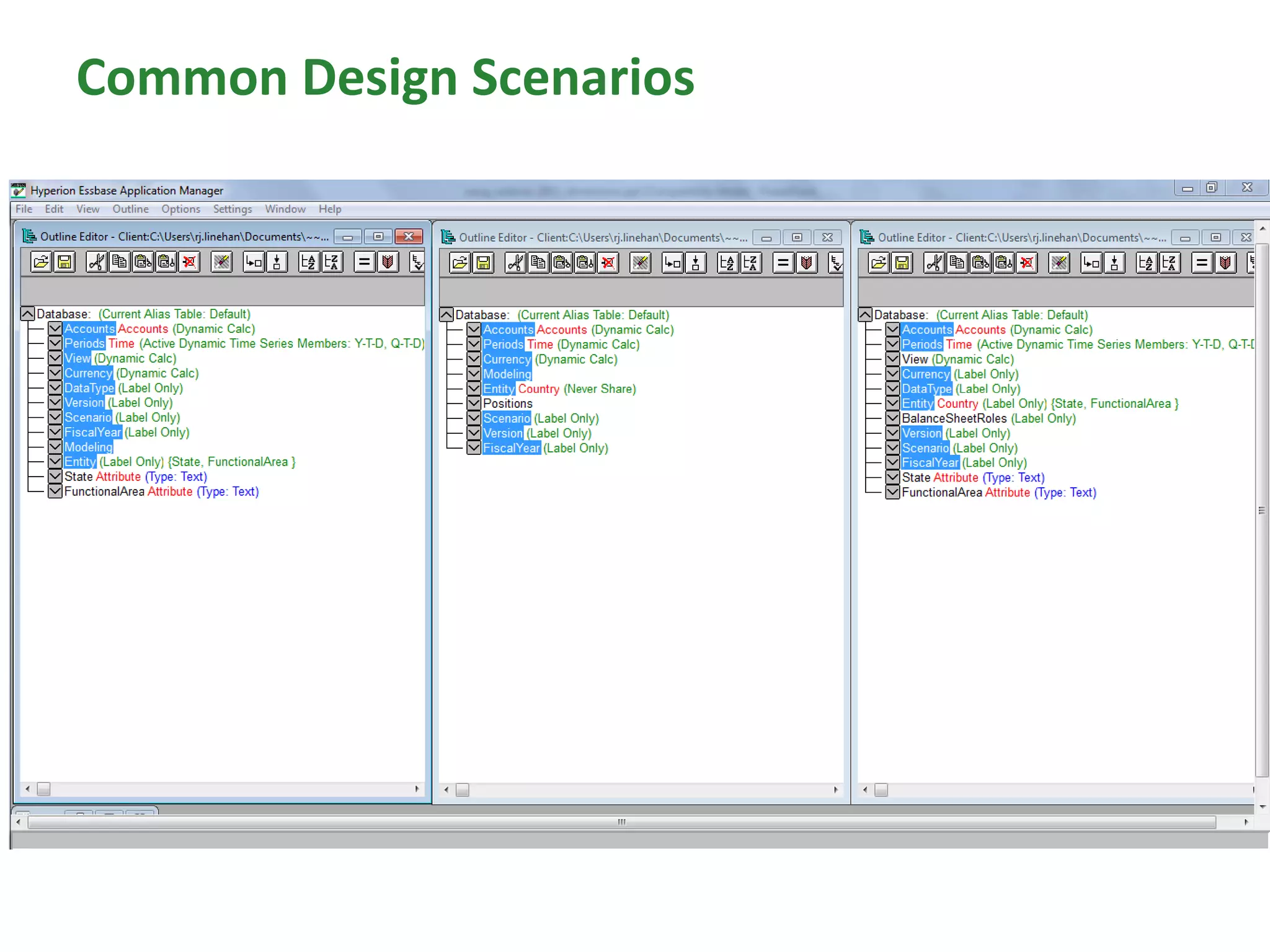Sort descending Z-A in right Outline Editor
1270x952 pixels.
(x=1169, y=263)
